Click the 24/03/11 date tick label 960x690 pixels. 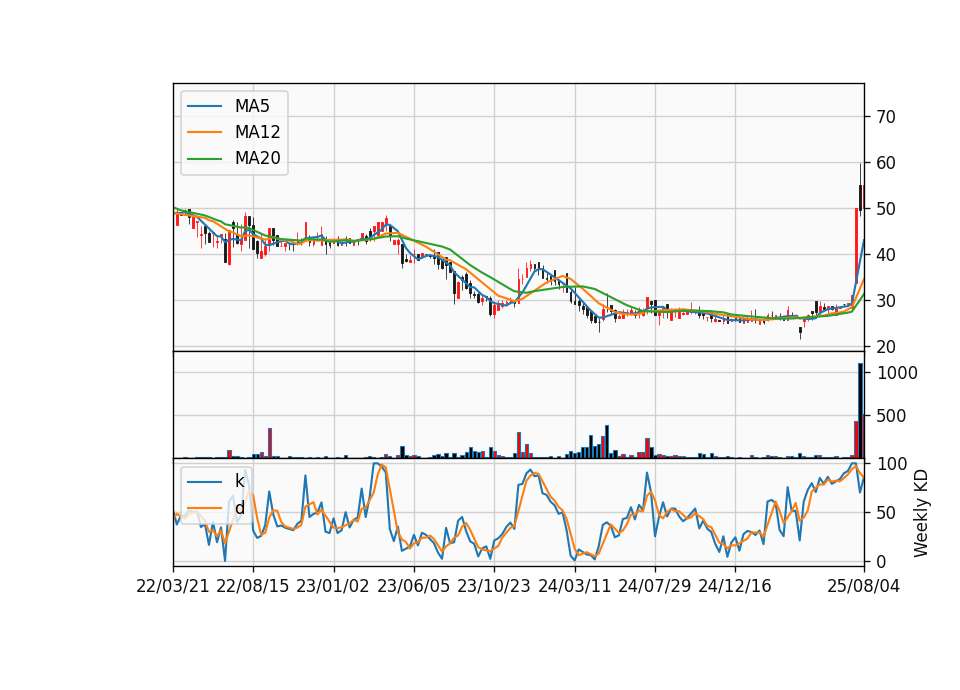click(574, 586)
